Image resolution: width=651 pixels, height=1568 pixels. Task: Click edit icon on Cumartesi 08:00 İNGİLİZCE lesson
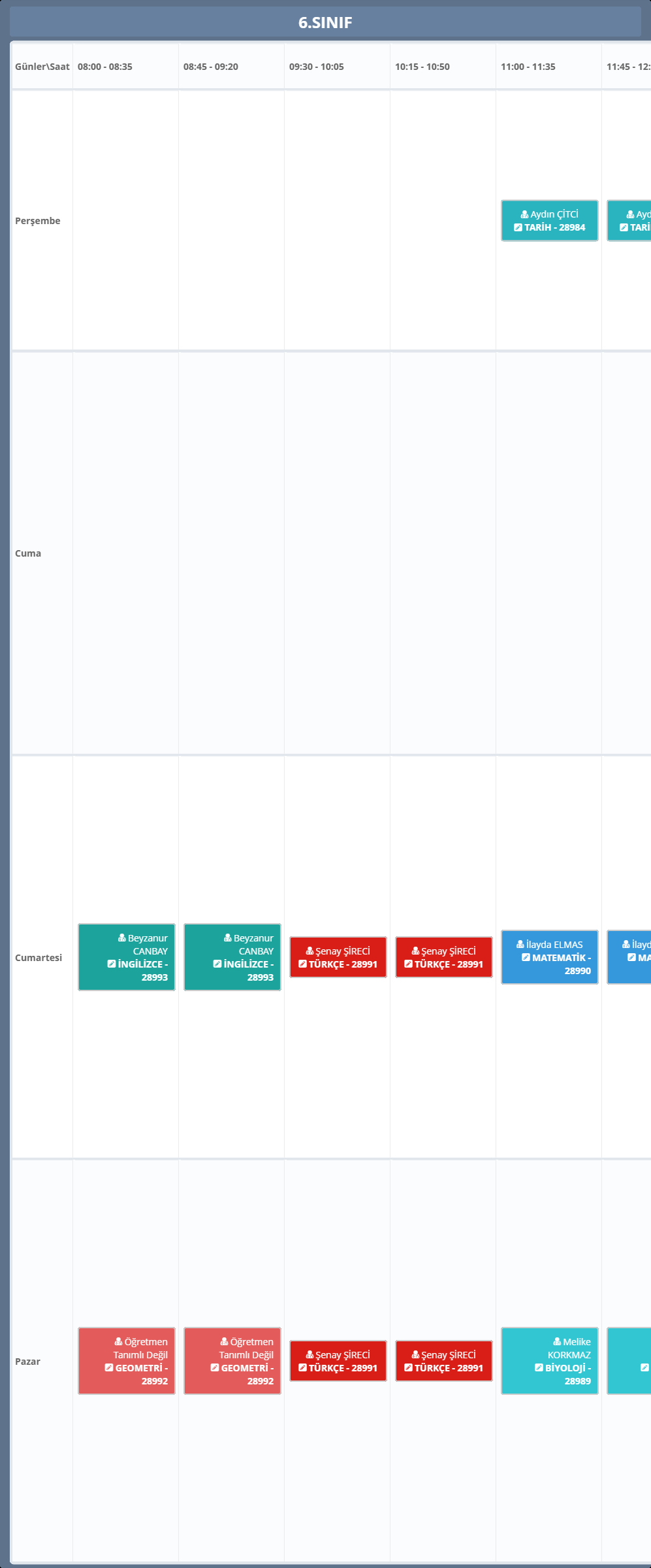tap(111, 964)
